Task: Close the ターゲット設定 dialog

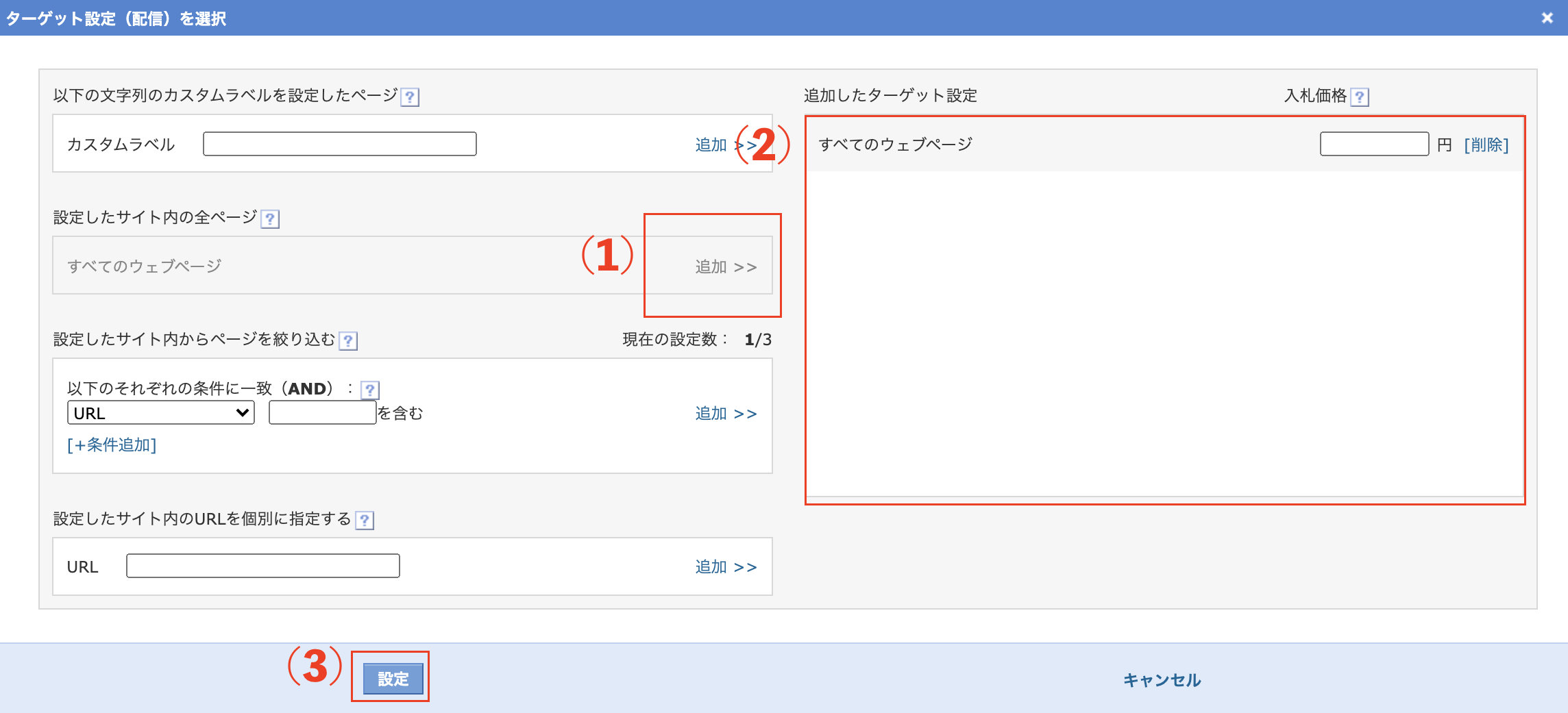Action: (x=1547, y=18)
